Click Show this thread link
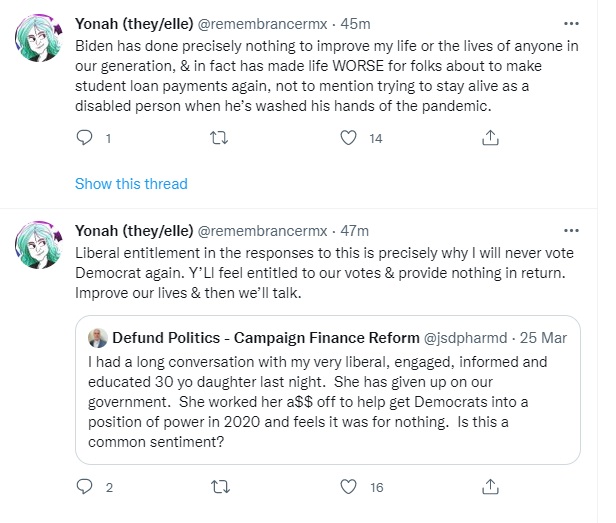The image size is (616, 523). click(131, 184)
